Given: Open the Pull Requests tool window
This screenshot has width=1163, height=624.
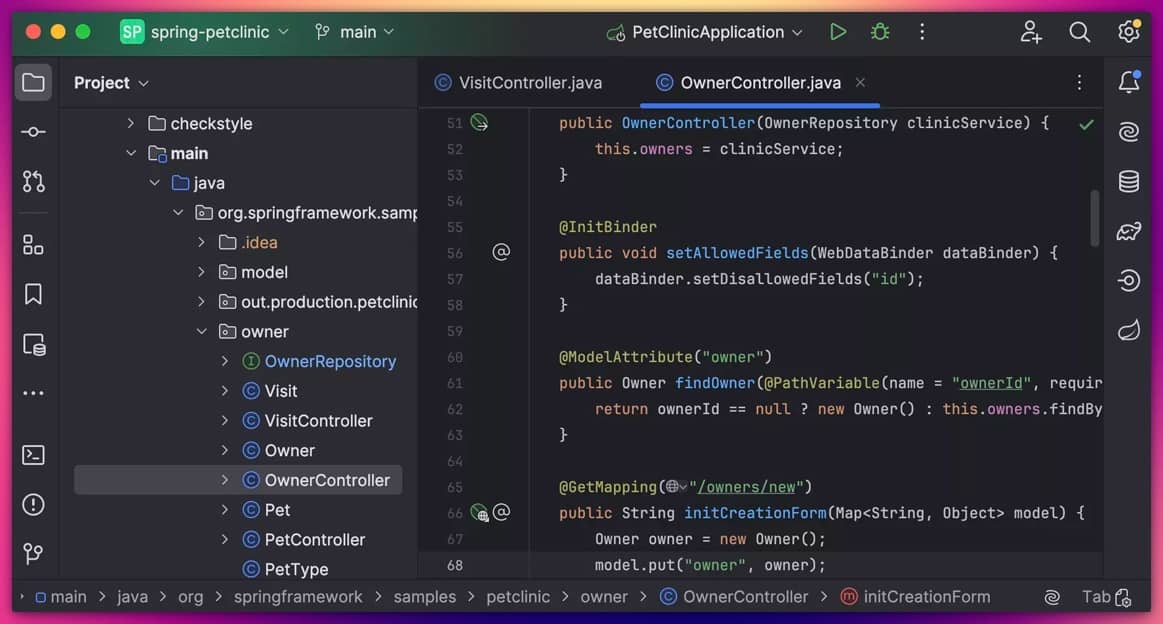Looking at the screenshot, I should tap(33, 182).
